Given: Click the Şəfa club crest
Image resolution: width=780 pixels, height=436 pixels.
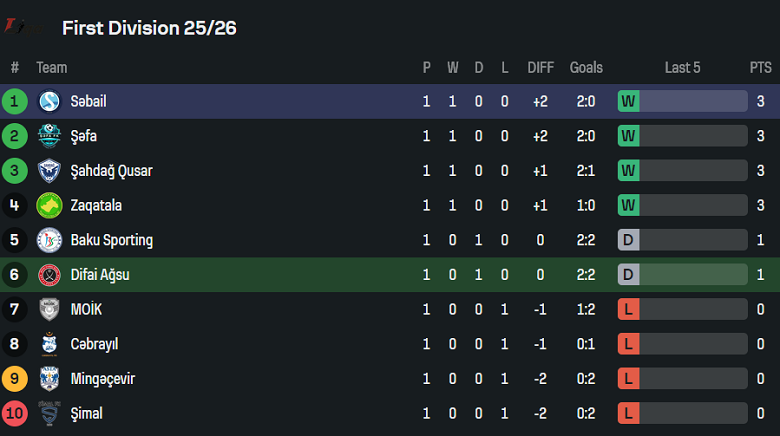Looking at the screenshot, I should [x=49, y=136].
